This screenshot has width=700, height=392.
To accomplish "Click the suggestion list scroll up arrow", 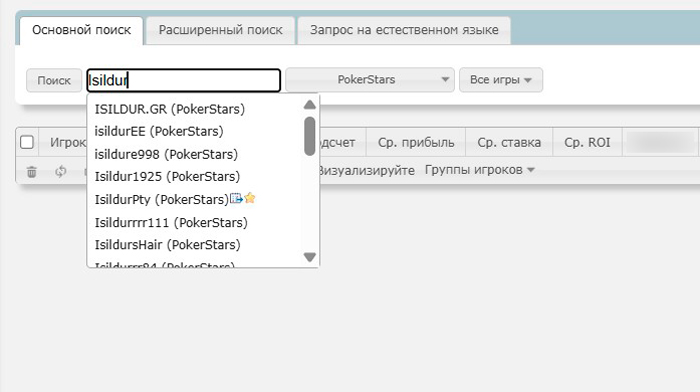I will point(310,105).
